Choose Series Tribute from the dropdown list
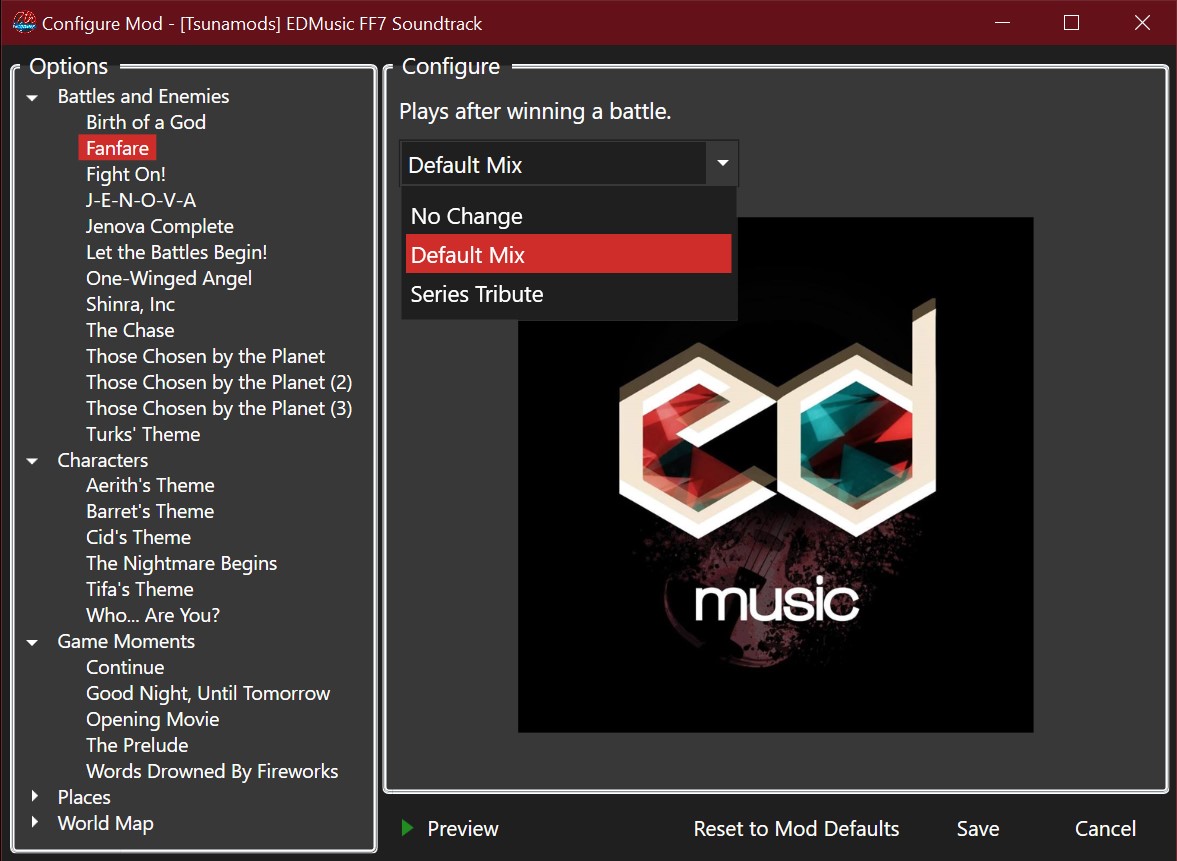 click(568, 294)
